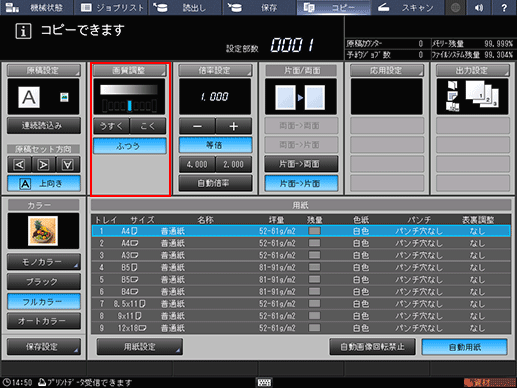
Task: Set magnification to 2.000
Action: 234,164
